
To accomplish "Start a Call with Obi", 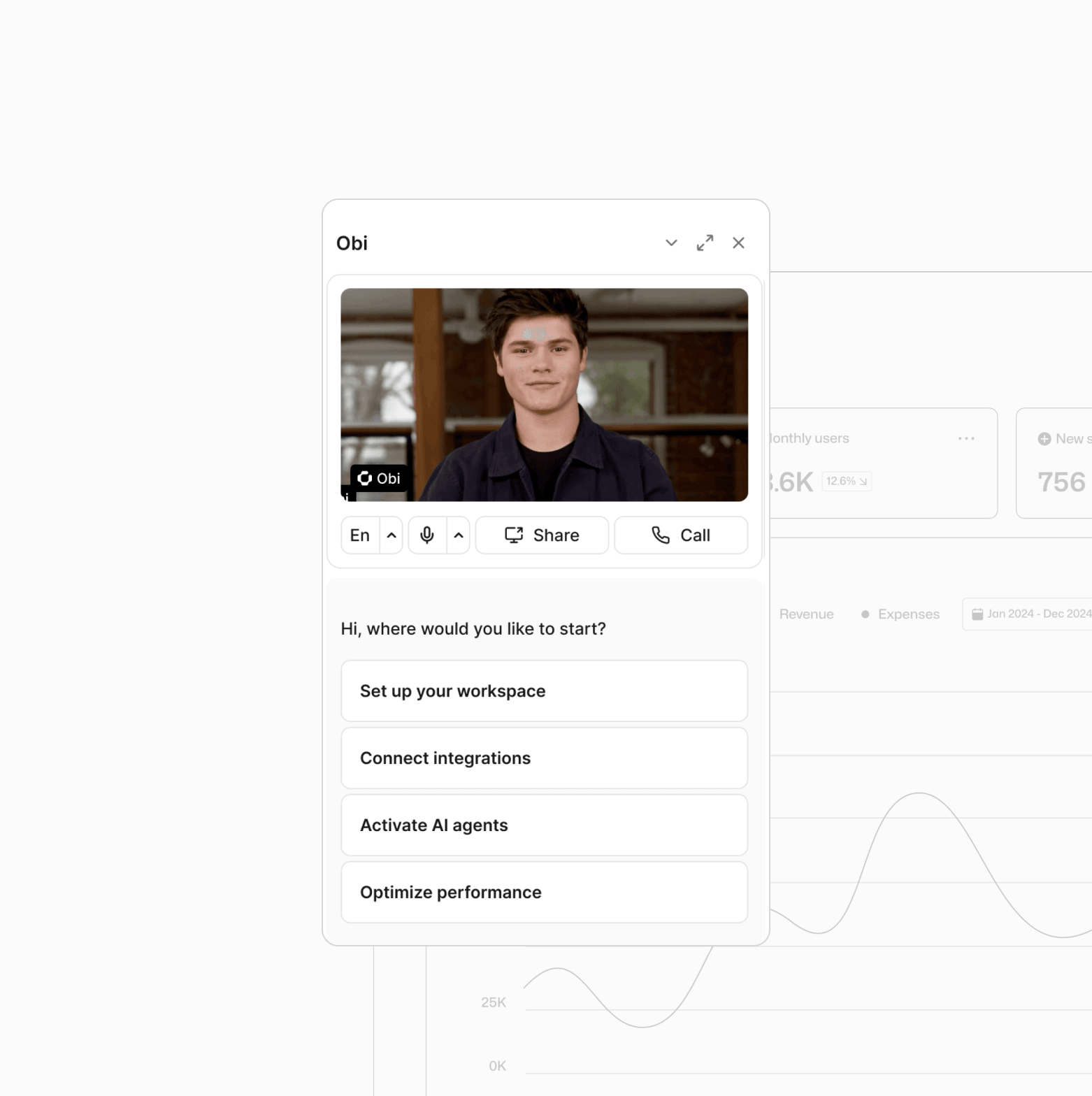I will point(681,535).
